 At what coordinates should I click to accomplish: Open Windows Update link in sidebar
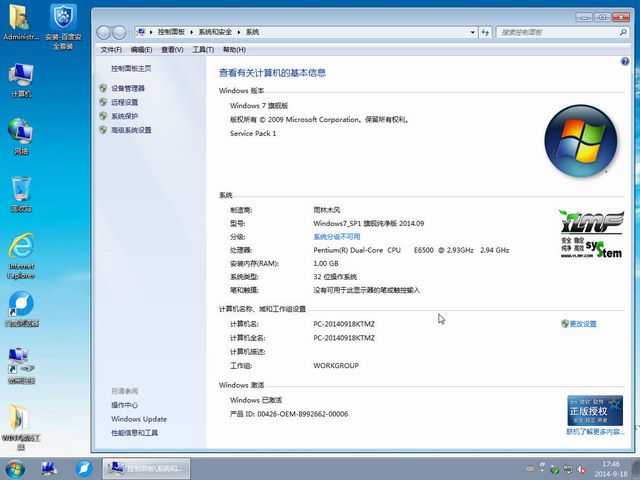click(139, 419)
